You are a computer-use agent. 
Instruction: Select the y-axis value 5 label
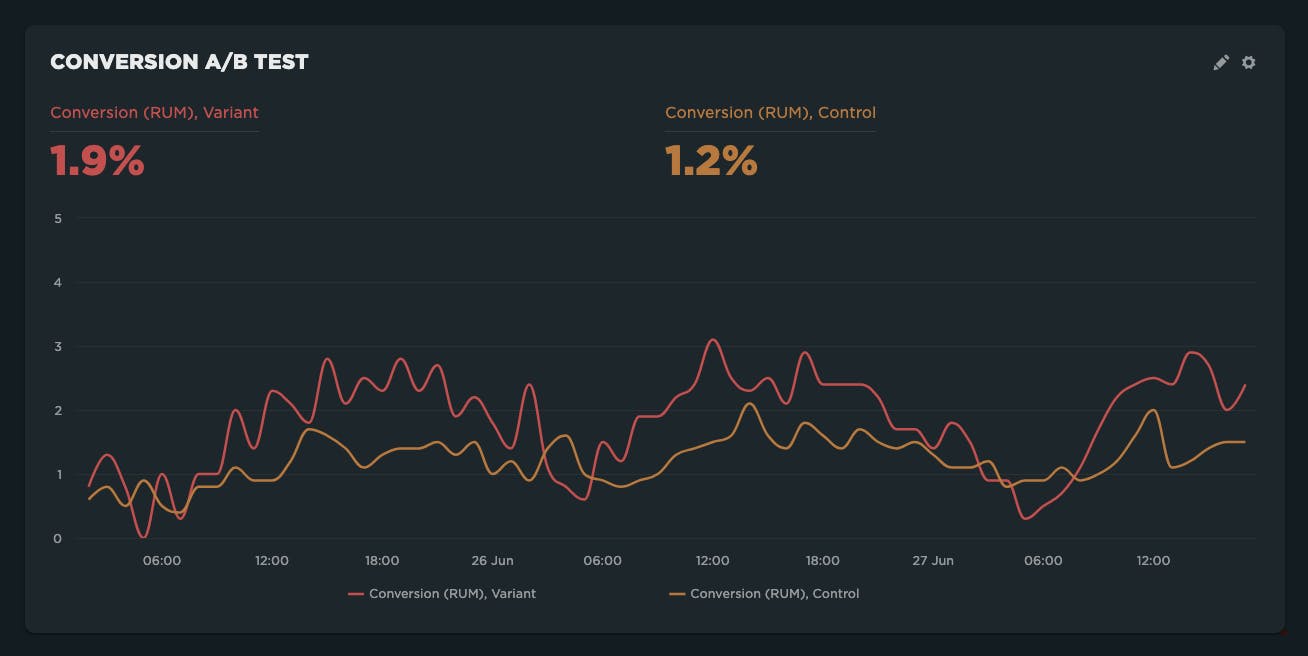pos(57,218)
